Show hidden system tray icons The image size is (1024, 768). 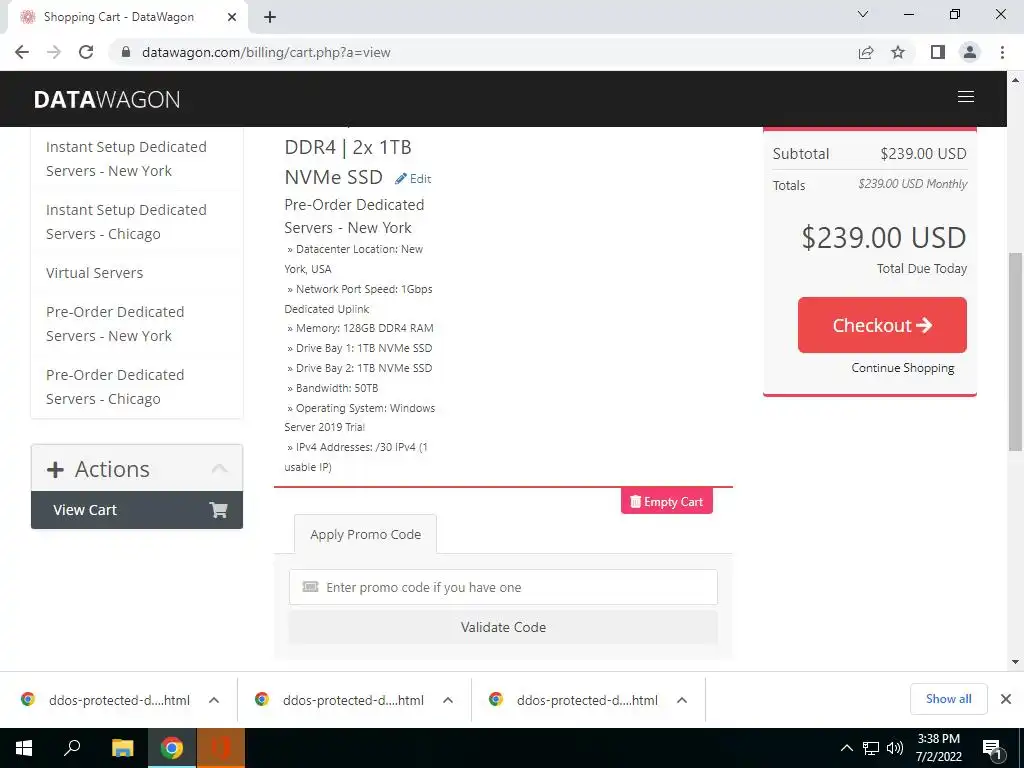[x=846, y=748]
